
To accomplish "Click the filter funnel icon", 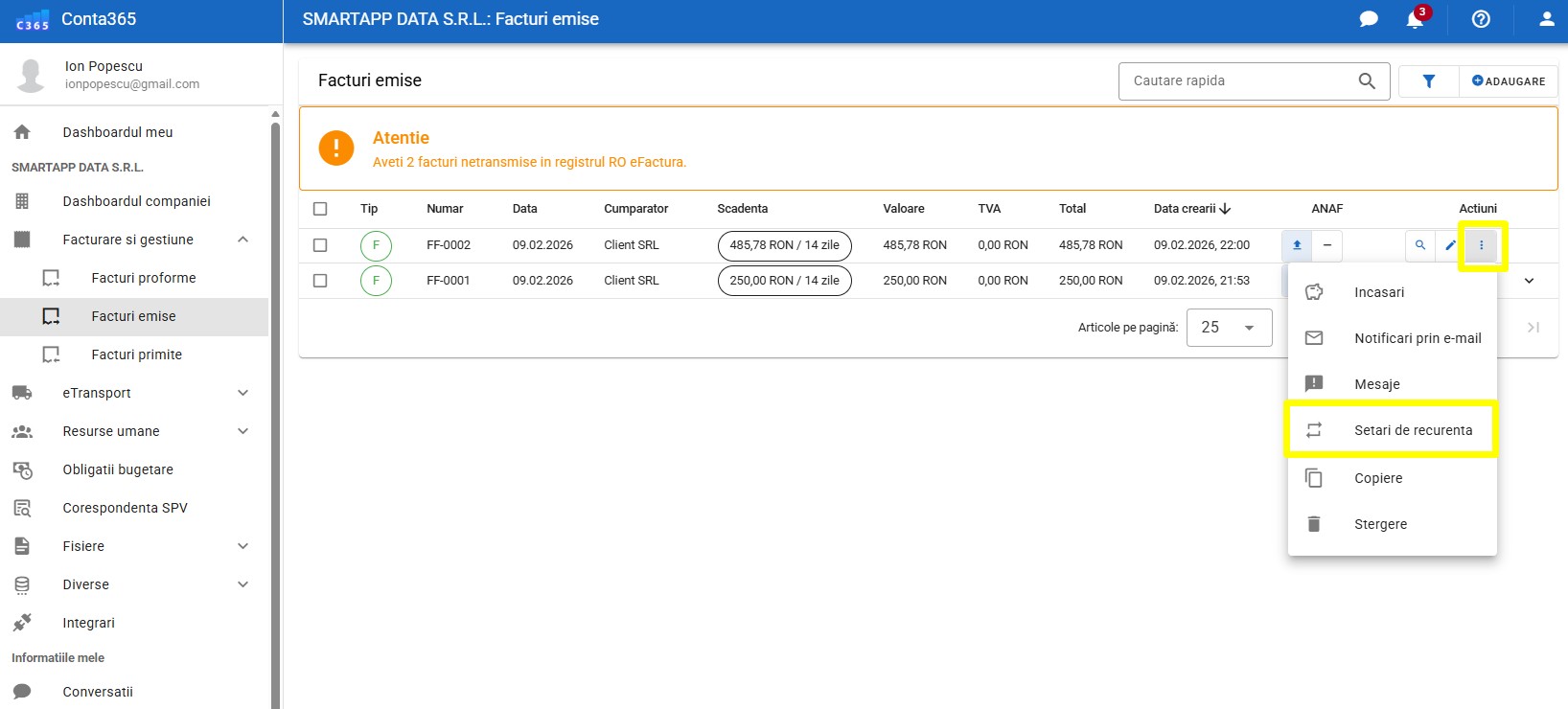I will click(x=1428, y=81).
